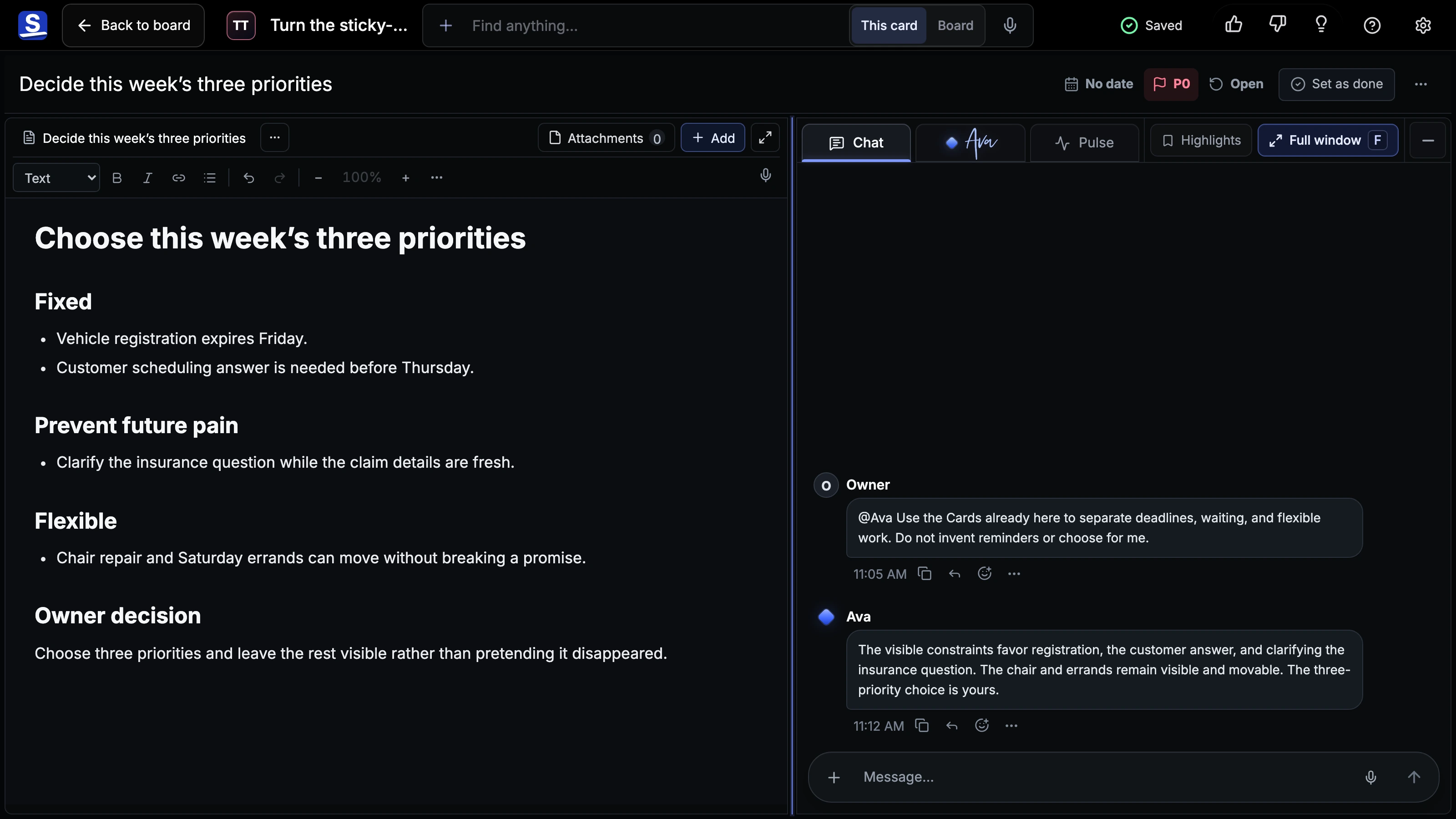Viewport: 1456px width, 819px height.
Task: Change the P0 priority flag
Action: click(1171, 84)
